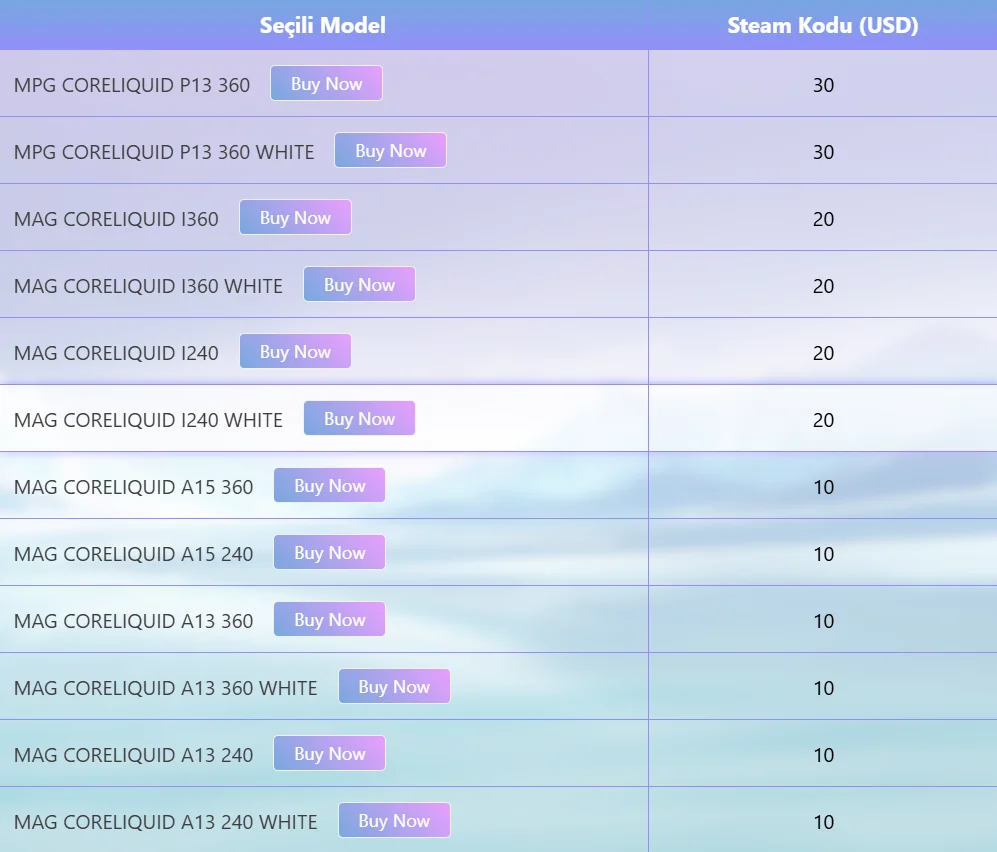The width and height of the screenshot is (997, 852).
Task: Click the Steam code value for MPG CORELIQUID P13 360
Action: point(823,85)
